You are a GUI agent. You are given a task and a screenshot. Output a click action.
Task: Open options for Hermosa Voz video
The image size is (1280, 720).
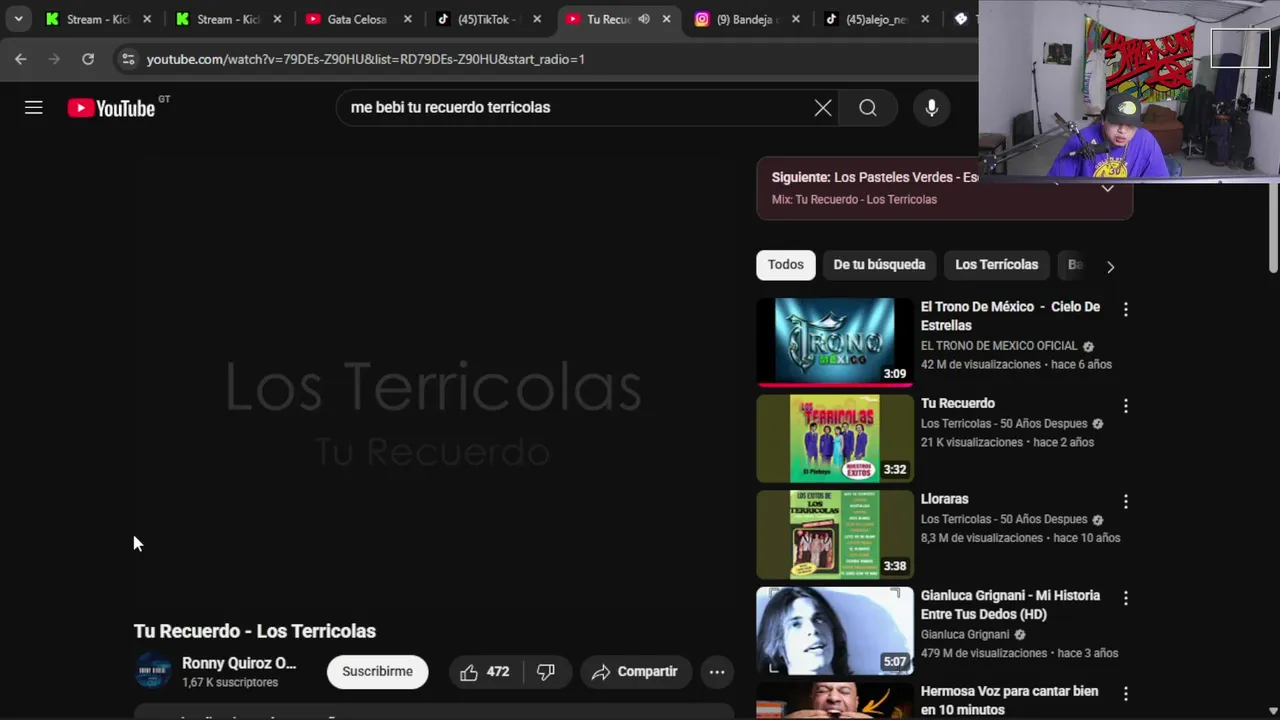[x=1126, y=694]
